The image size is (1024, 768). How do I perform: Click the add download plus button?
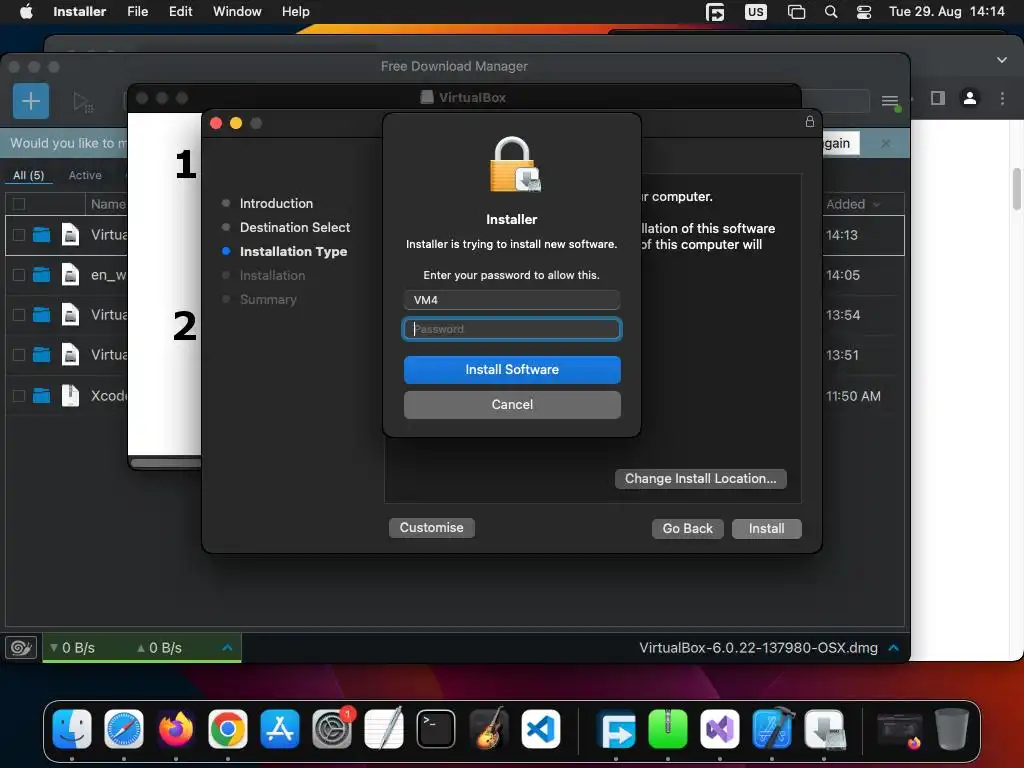pos(31,101)
